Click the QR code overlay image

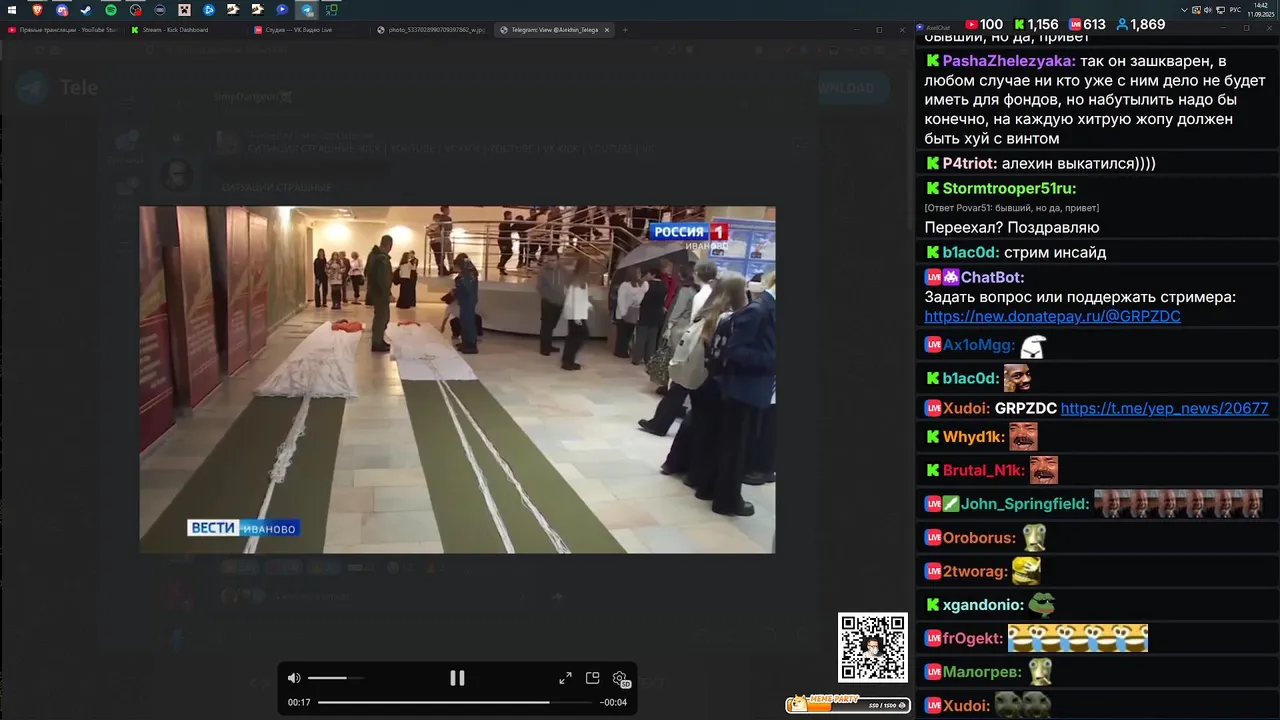click(x=873, y=648)
